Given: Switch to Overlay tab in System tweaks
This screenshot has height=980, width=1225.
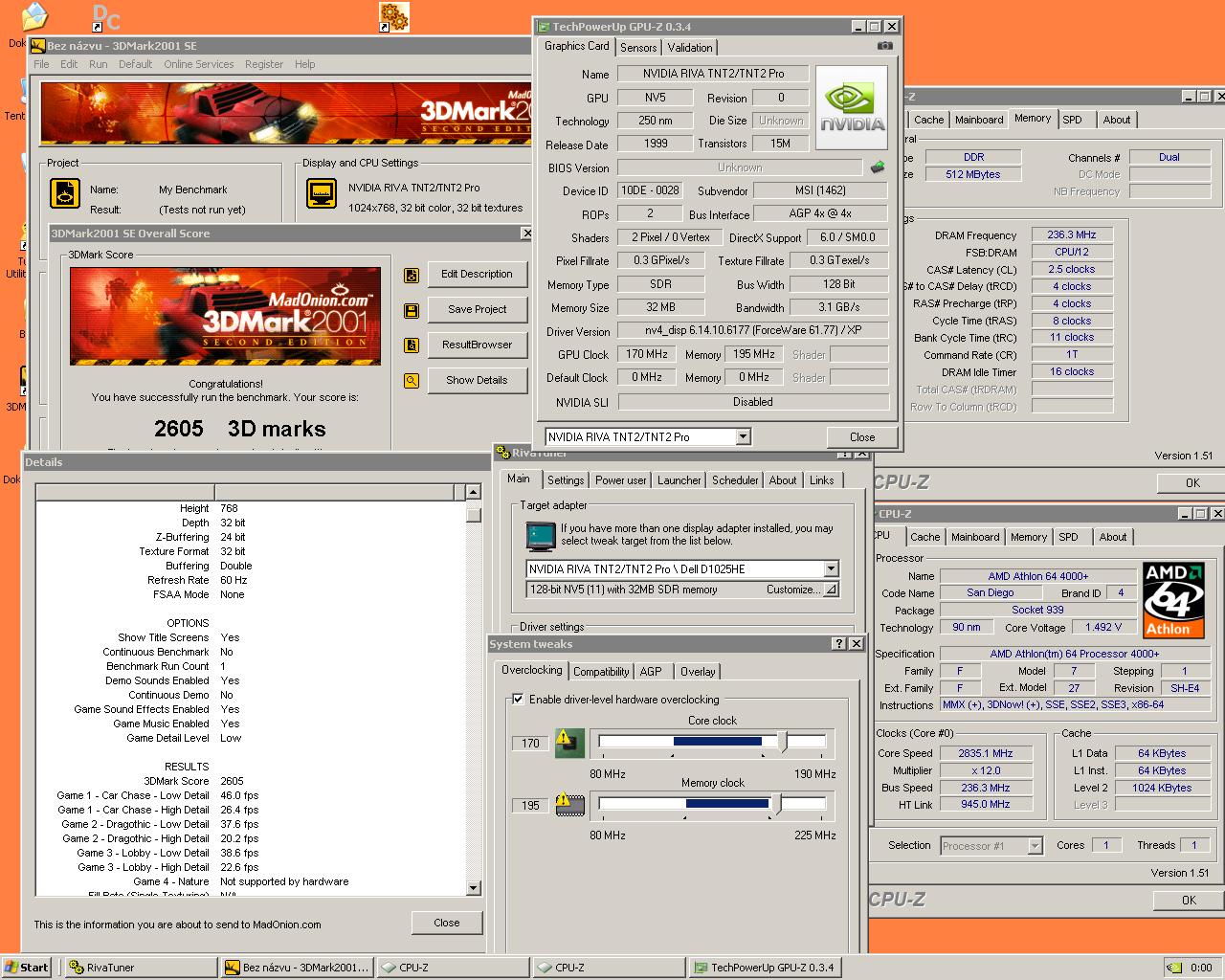Looking at the screenshot, I should pos(698,672).
